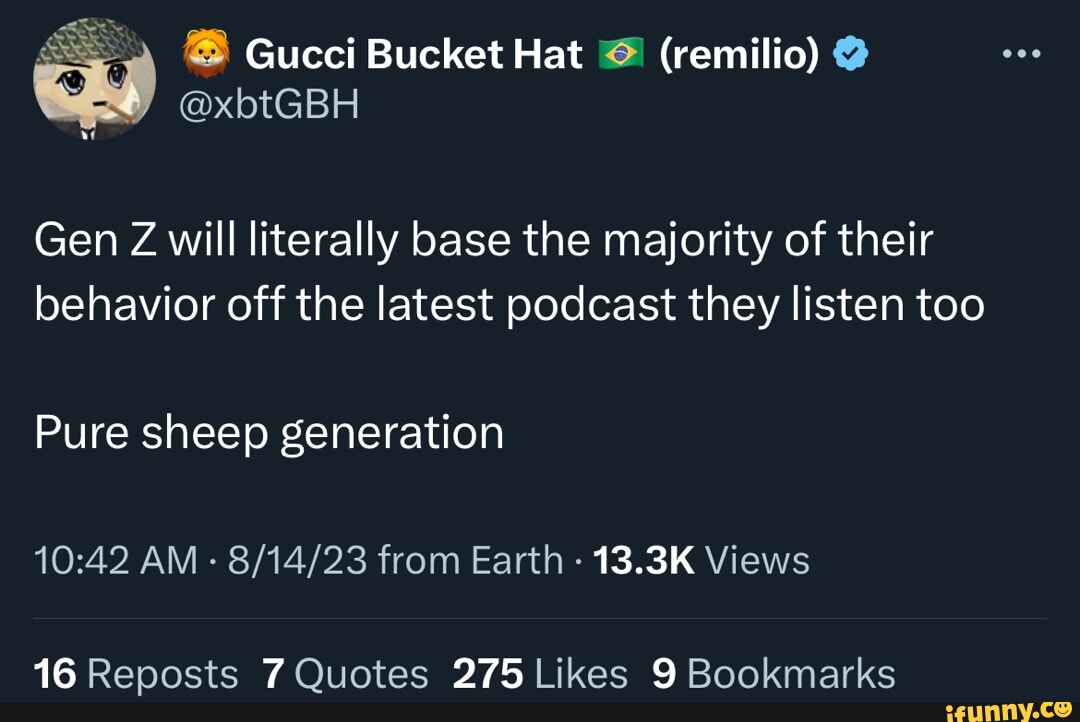Click the blue verified checkmark badge
Screen dimensions: 1080x722
coord(849,52)
